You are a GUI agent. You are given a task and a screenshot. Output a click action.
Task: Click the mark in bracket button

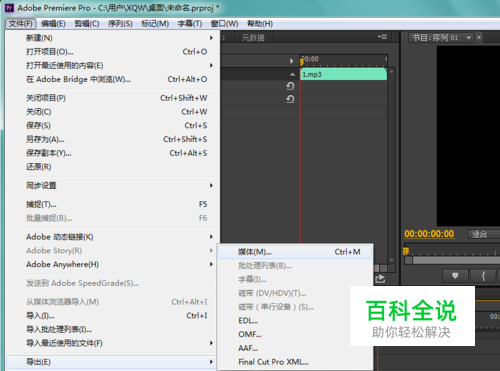[483, 276]
